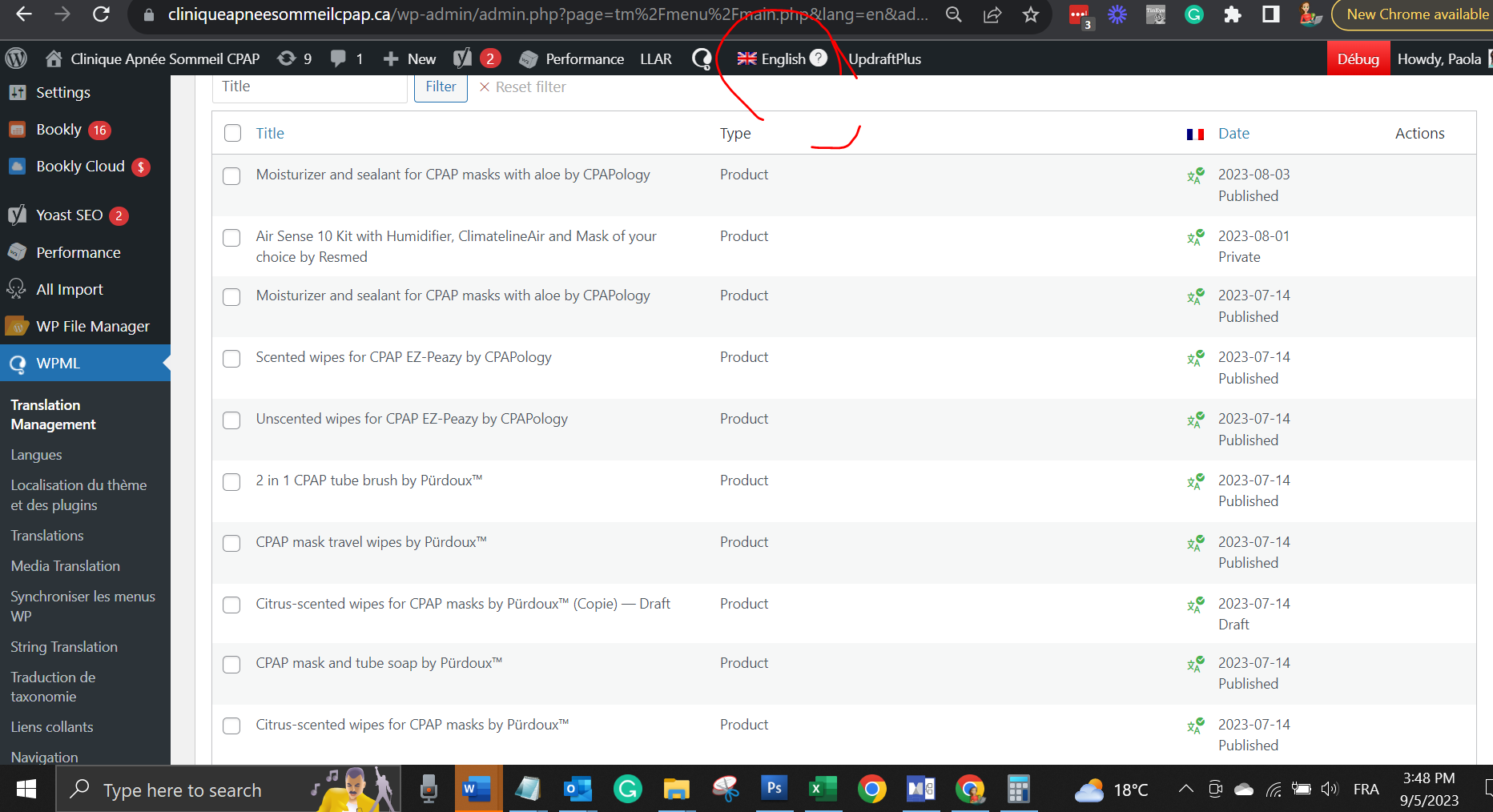
Task: Click the Title filter input field
Action: pyautogui.click(x=310, y=86)
